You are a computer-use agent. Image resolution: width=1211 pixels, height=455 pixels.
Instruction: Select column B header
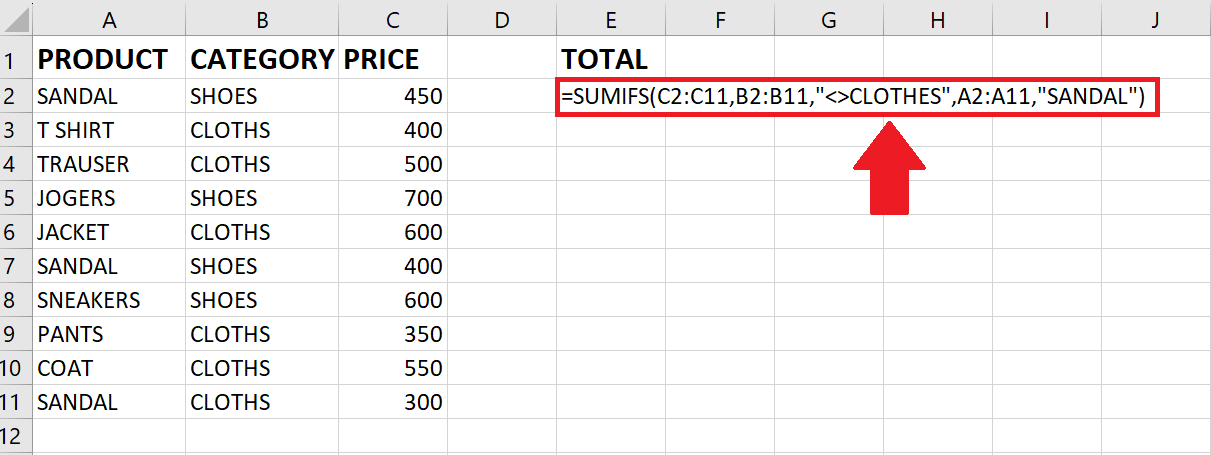(262, 19)
